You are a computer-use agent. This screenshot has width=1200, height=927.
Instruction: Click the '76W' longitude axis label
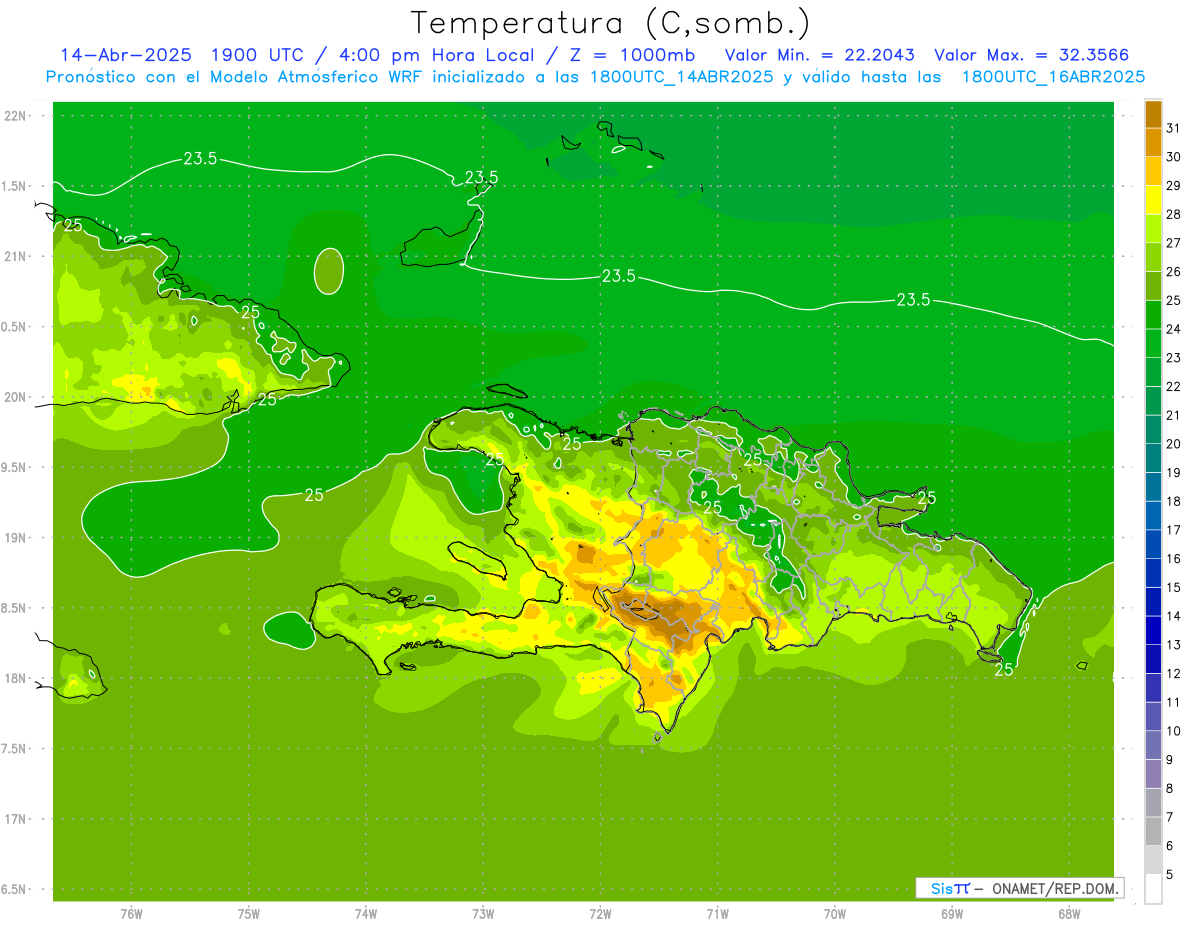tap(131, 913)
